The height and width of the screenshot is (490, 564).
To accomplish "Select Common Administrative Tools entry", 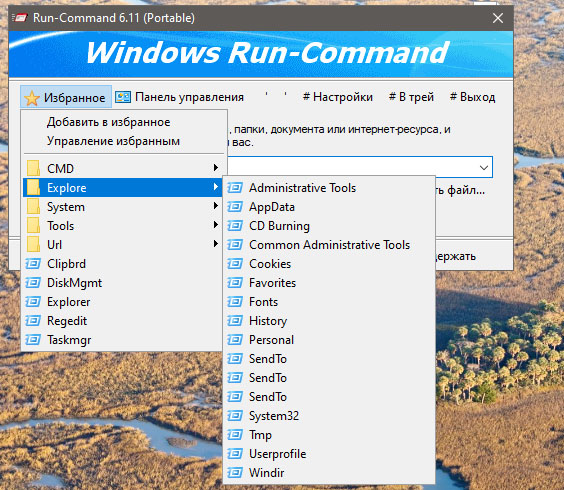I will click(329, 245).
